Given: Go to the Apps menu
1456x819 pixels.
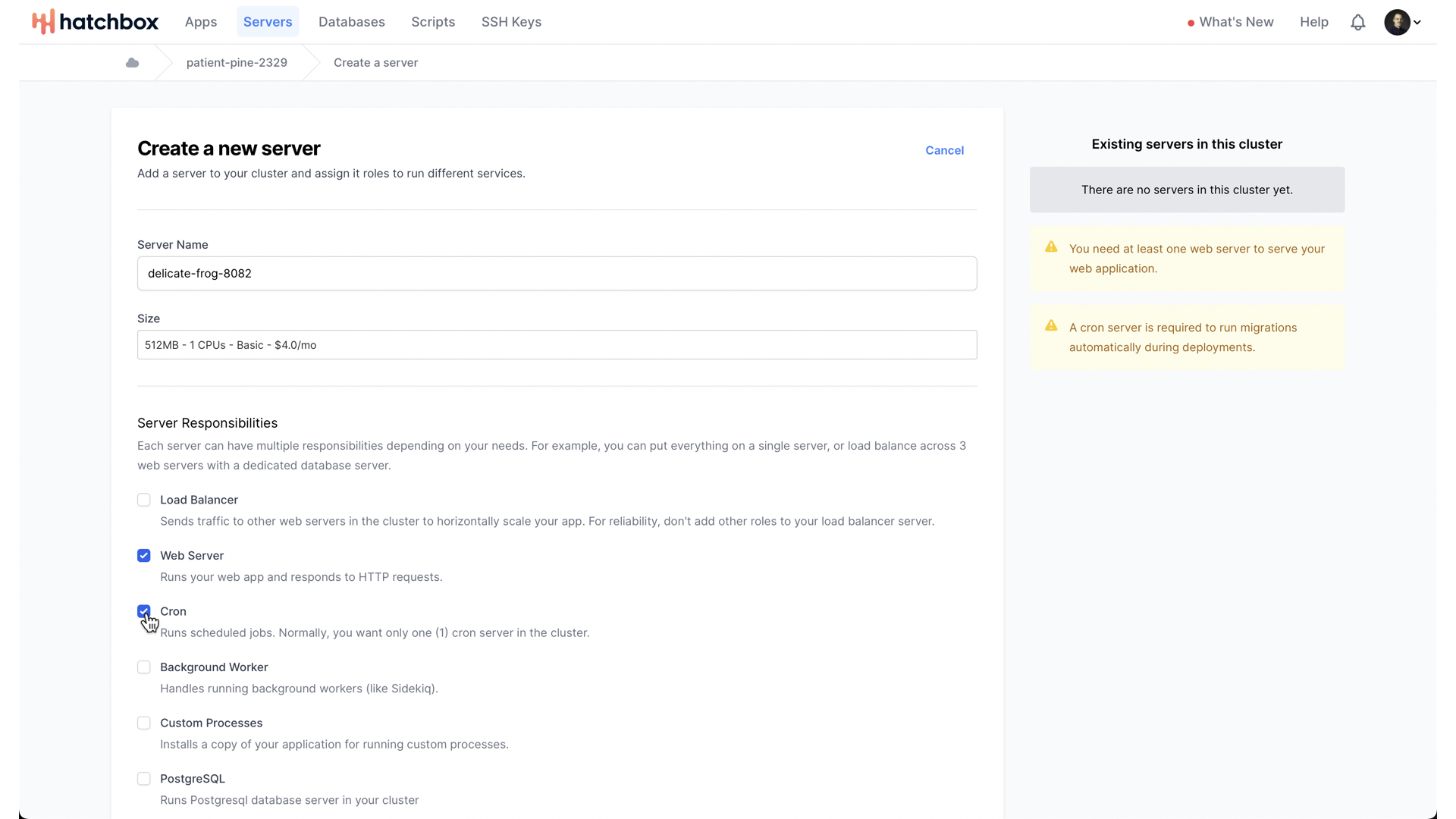Looking at the screenshot, I should pyautogui.click(x=201, y=22).
